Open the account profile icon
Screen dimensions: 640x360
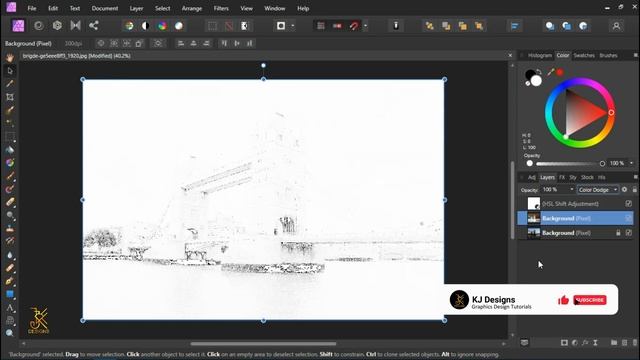(616, 26)
